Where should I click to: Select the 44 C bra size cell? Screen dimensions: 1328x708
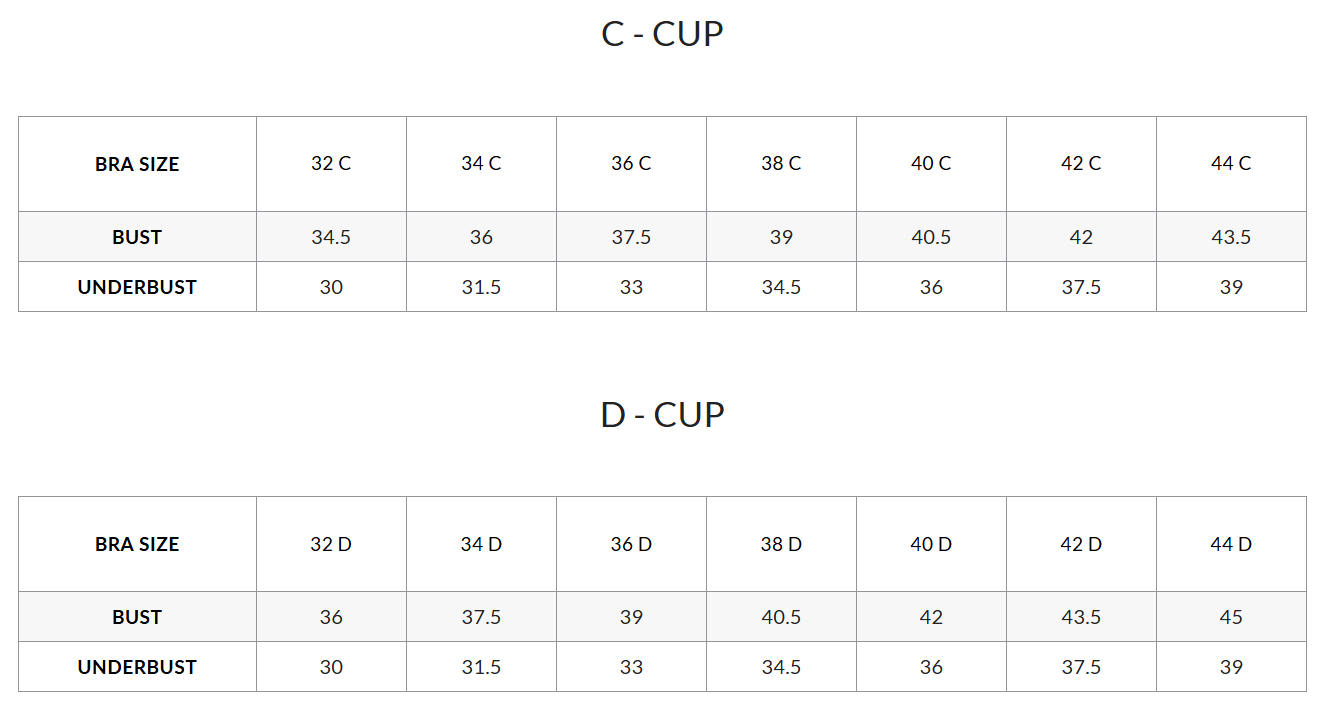pyautogui.click(x=1231, y=164)
